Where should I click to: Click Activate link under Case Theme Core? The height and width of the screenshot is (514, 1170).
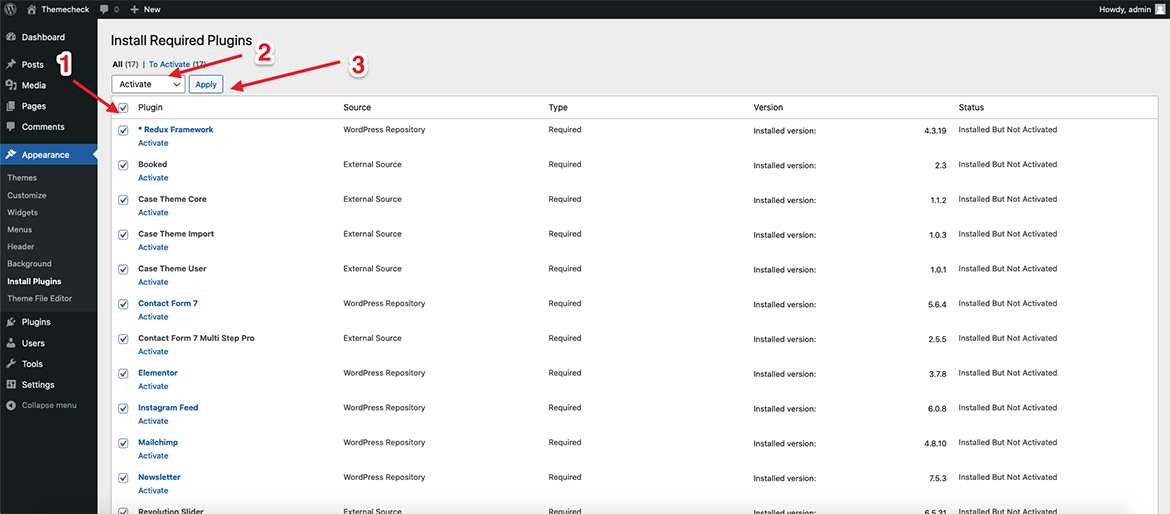(x=153, y=213)
